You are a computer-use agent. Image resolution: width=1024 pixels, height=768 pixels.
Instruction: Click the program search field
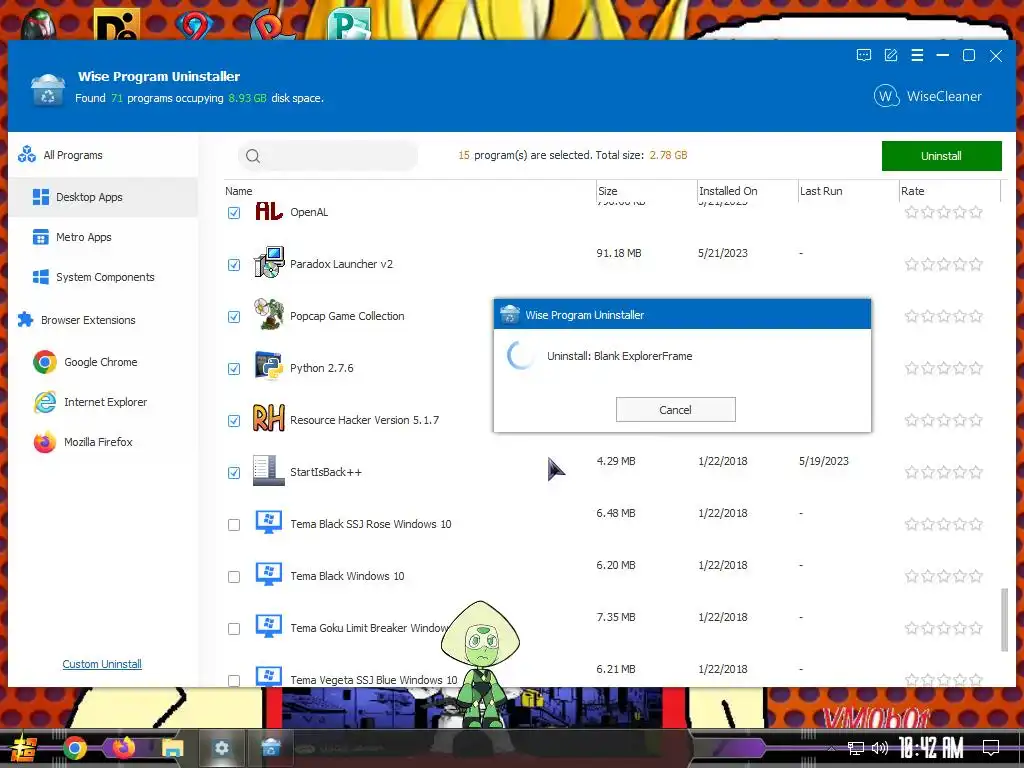328,155
